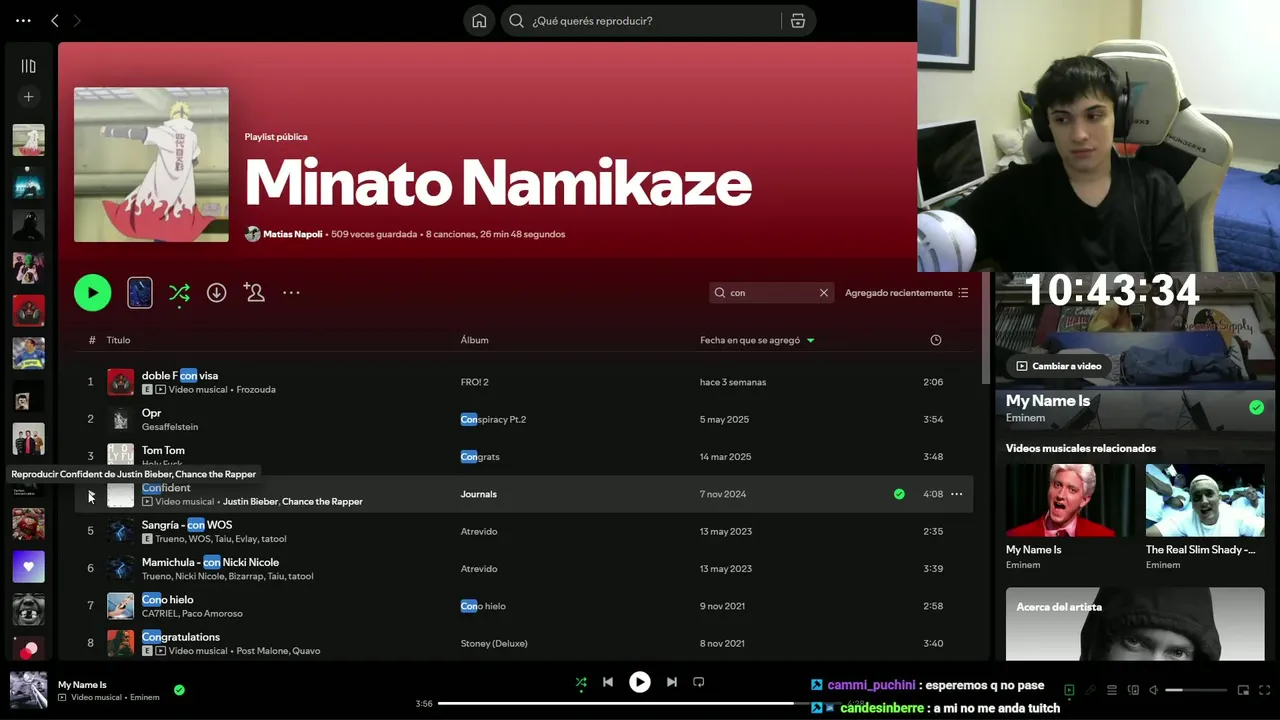Image resolution: width=1280 pixels, height=720 pixels.
Task: Skip to the previous track
Action: (x=608, y=682)
